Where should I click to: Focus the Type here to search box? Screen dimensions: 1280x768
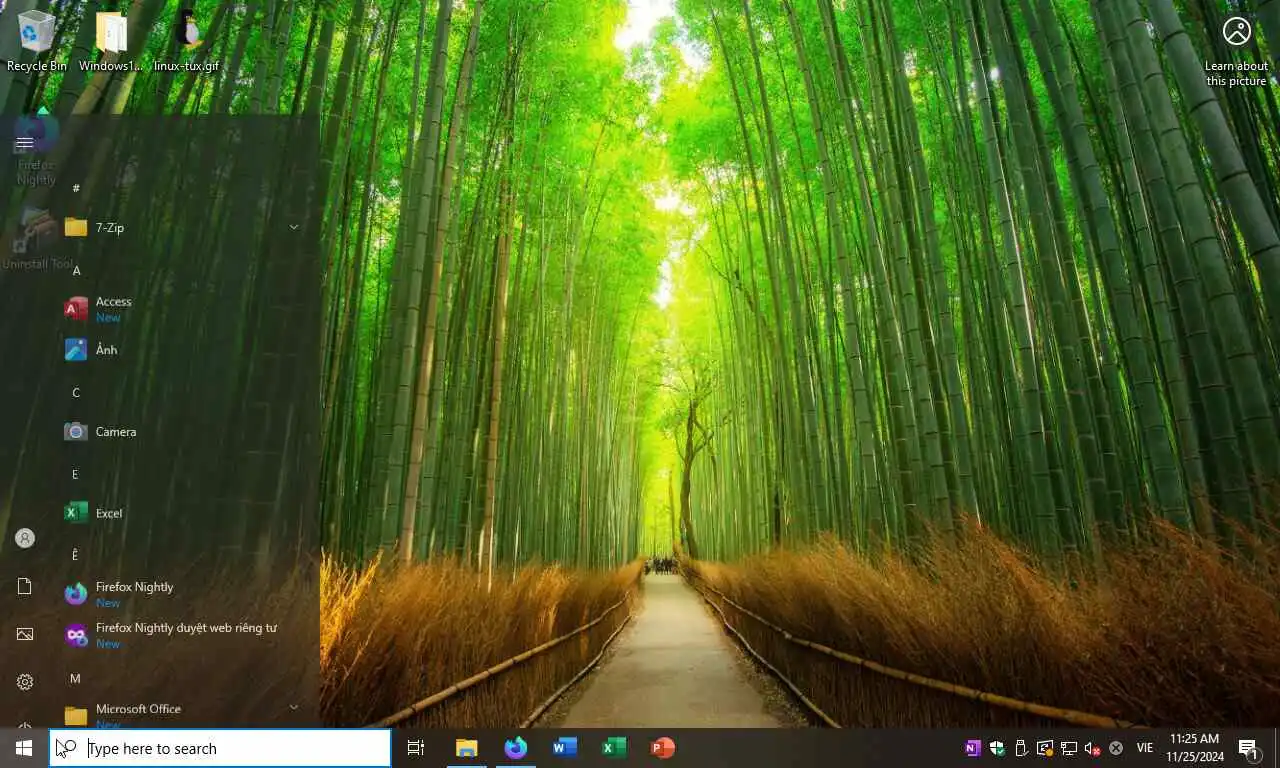(220, 748)
